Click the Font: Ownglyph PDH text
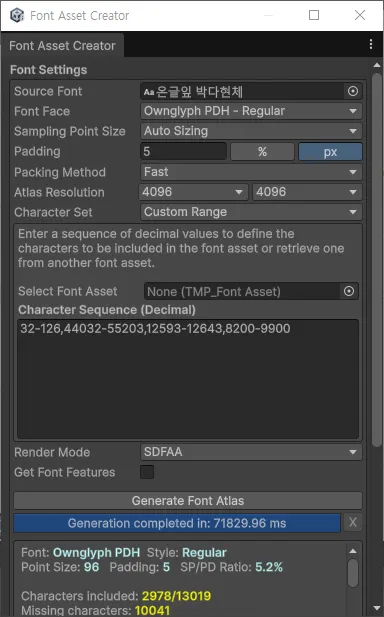Screen dimensions: 384x617 (x=80, y=552)
